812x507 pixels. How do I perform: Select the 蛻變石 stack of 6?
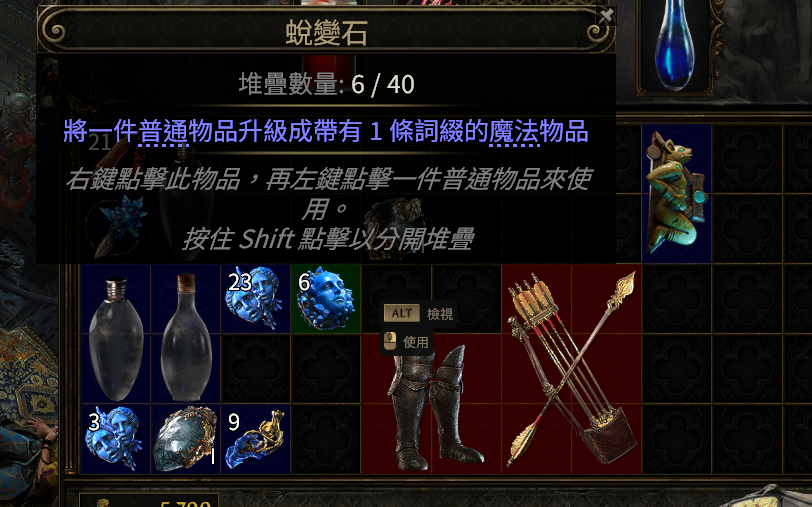point(325,298)
